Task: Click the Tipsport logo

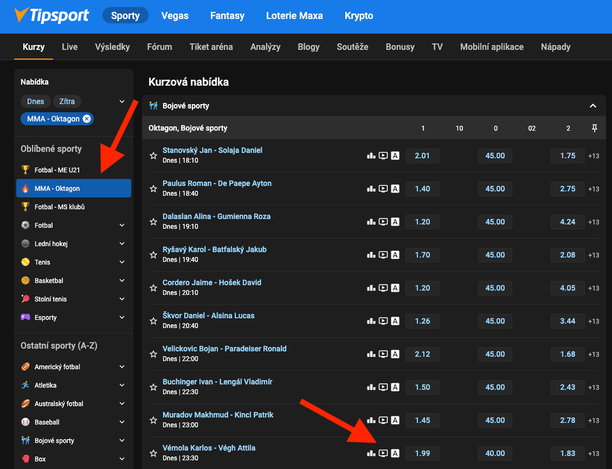Action: (x=52, y=16)
